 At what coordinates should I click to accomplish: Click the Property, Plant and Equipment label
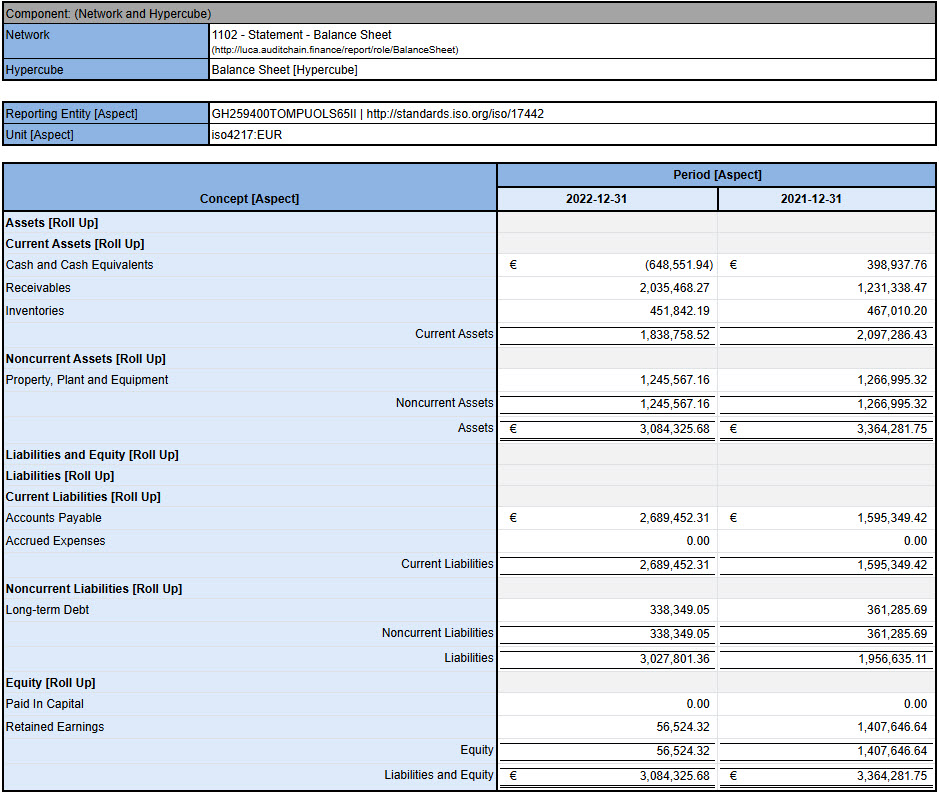point(87,380)
